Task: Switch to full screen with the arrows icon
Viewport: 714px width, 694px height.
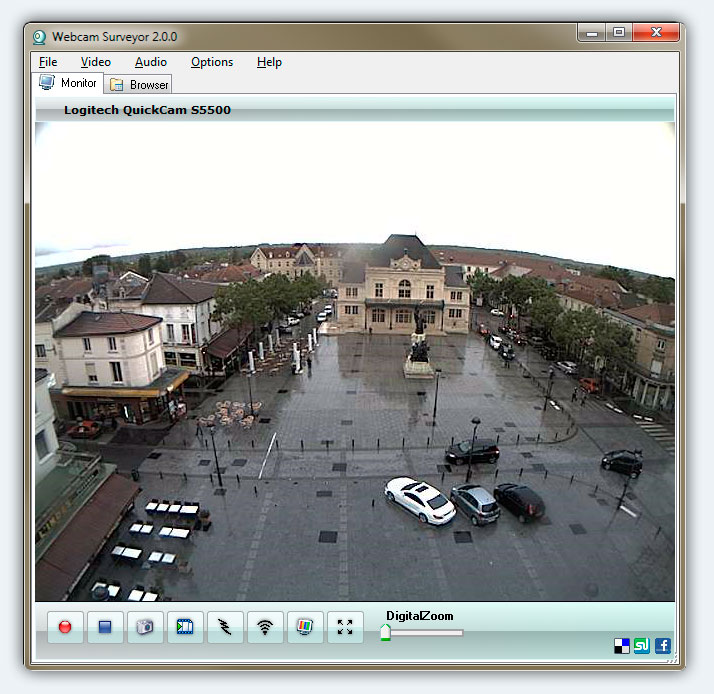Action: pos(345,627)
